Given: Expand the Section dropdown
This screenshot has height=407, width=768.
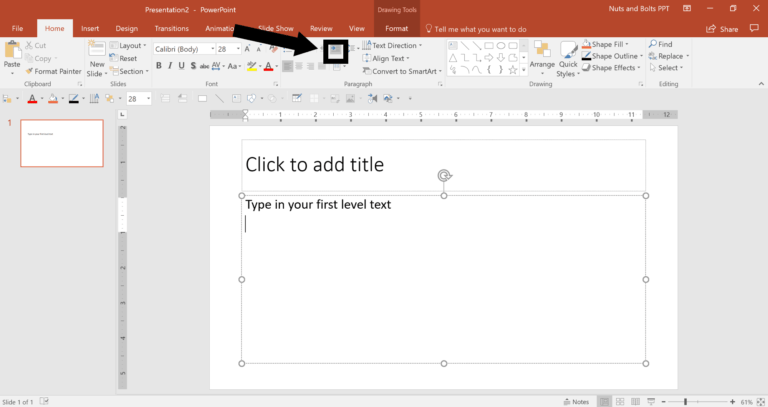Looking at the screenshot, I should point(129,72).
